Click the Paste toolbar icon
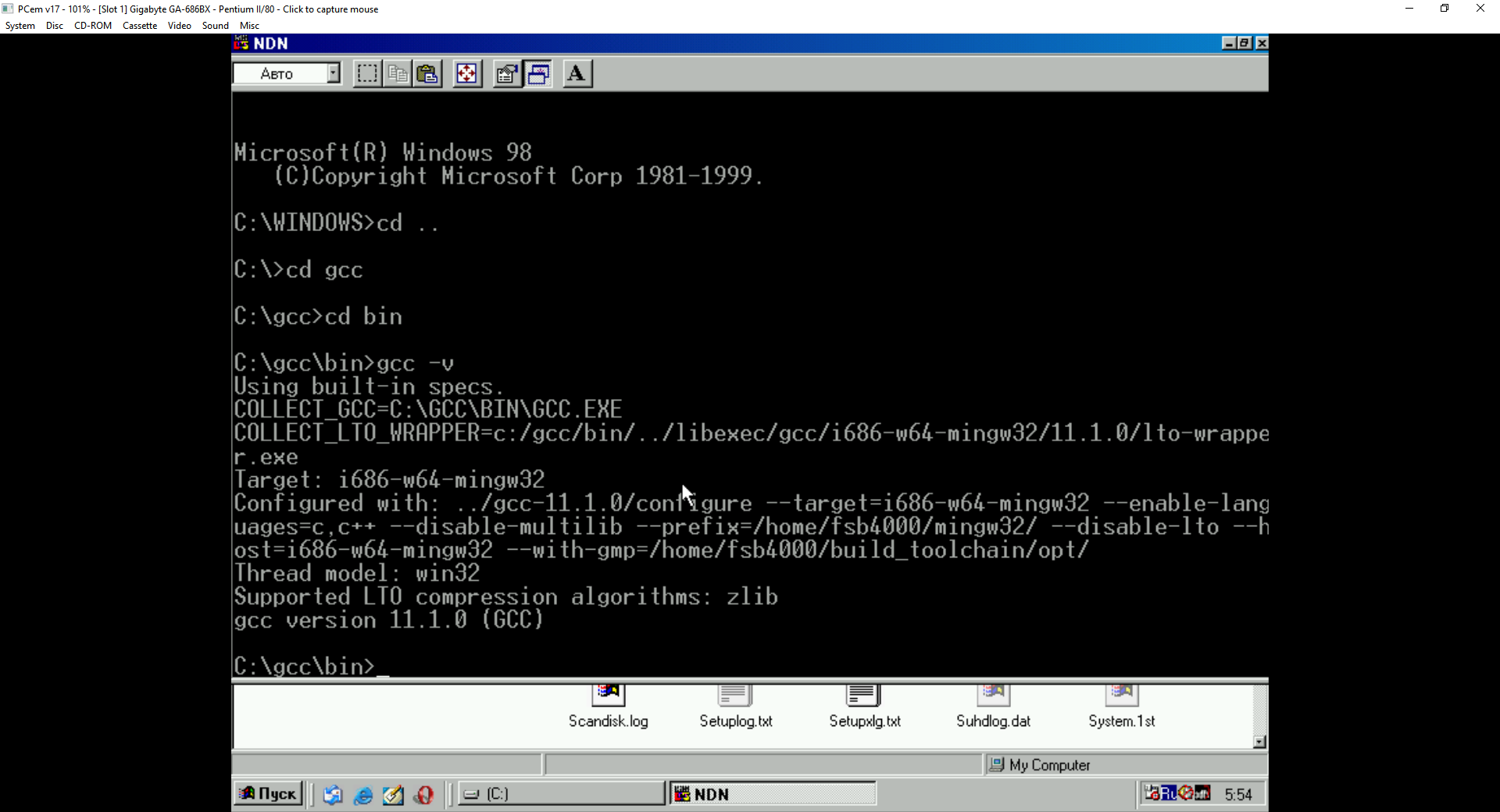 (427, 73)
